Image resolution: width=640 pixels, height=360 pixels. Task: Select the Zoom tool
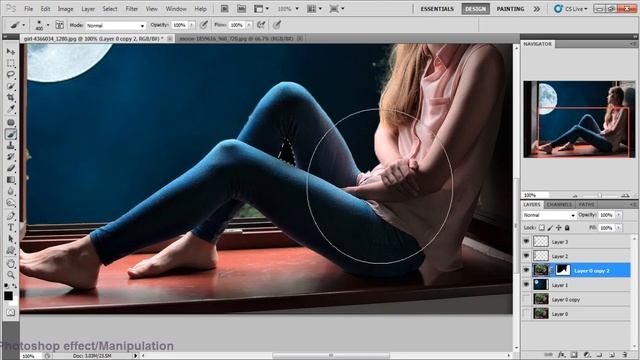pyautogui.click(x=11, y=275)
